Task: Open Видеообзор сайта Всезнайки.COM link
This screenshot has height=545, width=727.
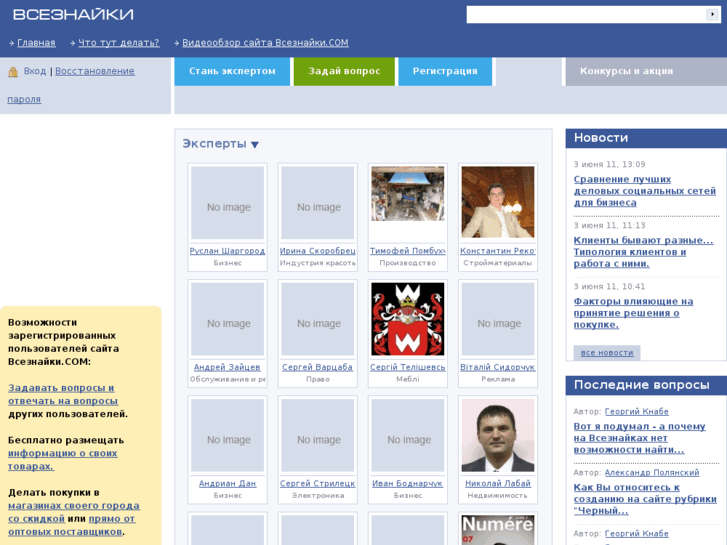Action: 265,43
